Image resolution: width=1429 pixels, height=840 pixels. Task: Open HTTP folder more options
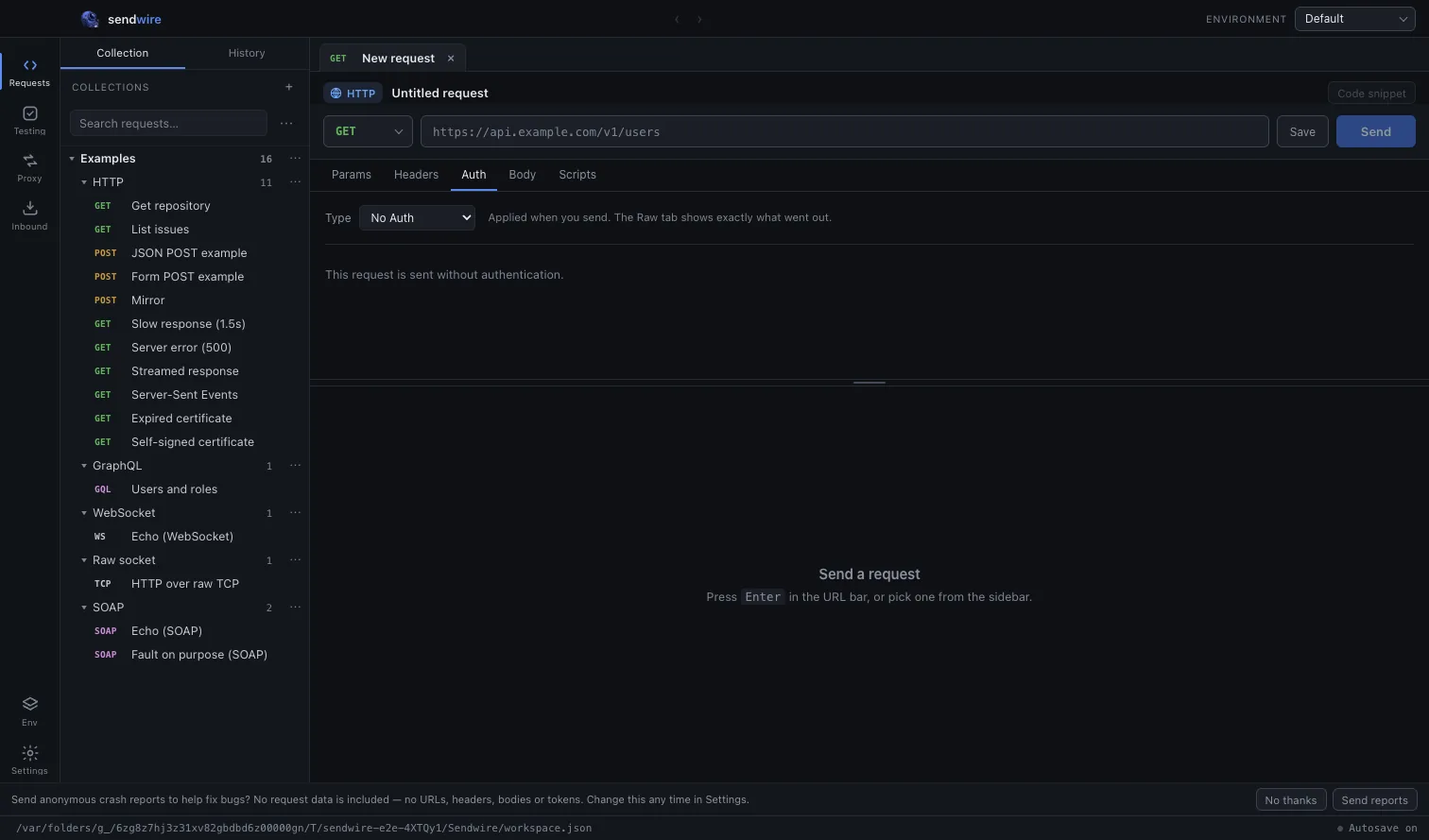click(295, 182)
